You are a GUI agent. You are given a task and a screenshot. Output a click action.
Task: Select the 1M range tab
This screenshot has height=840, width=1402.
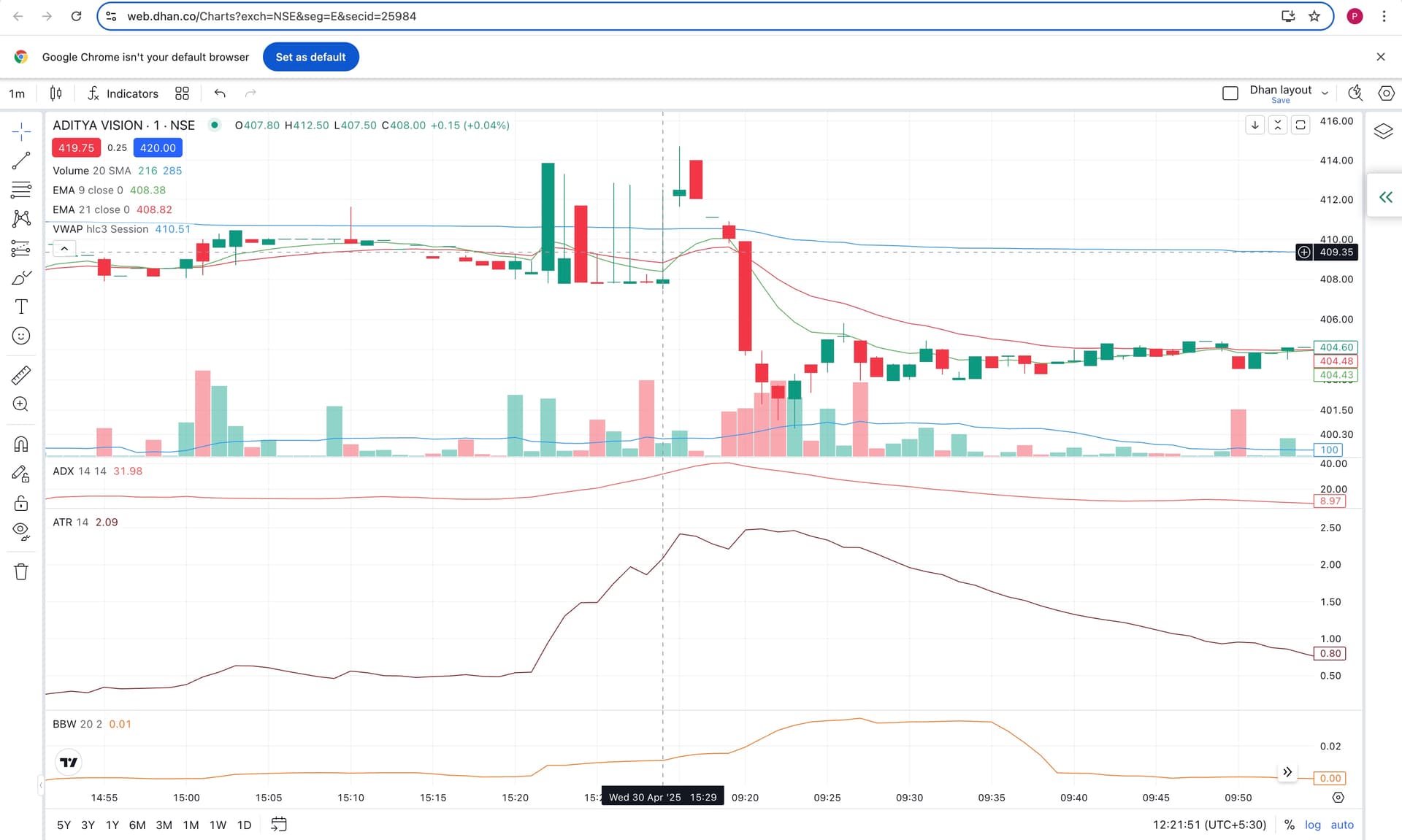pos(191,825)
